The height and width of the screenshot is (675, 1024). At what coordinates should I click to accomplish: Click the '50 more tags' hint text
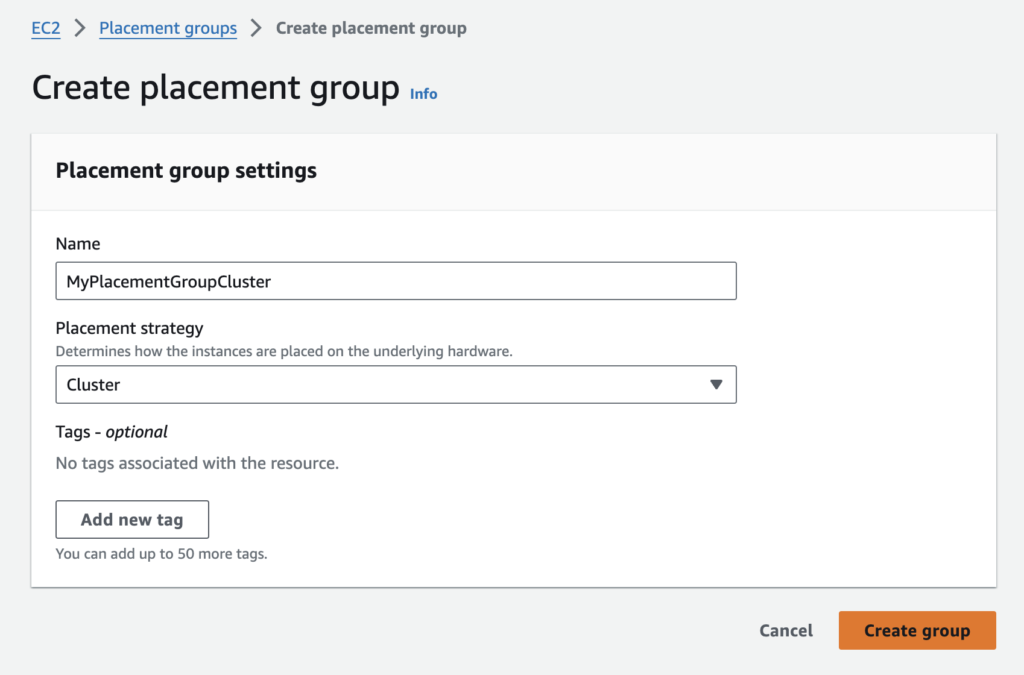point(161,553)
